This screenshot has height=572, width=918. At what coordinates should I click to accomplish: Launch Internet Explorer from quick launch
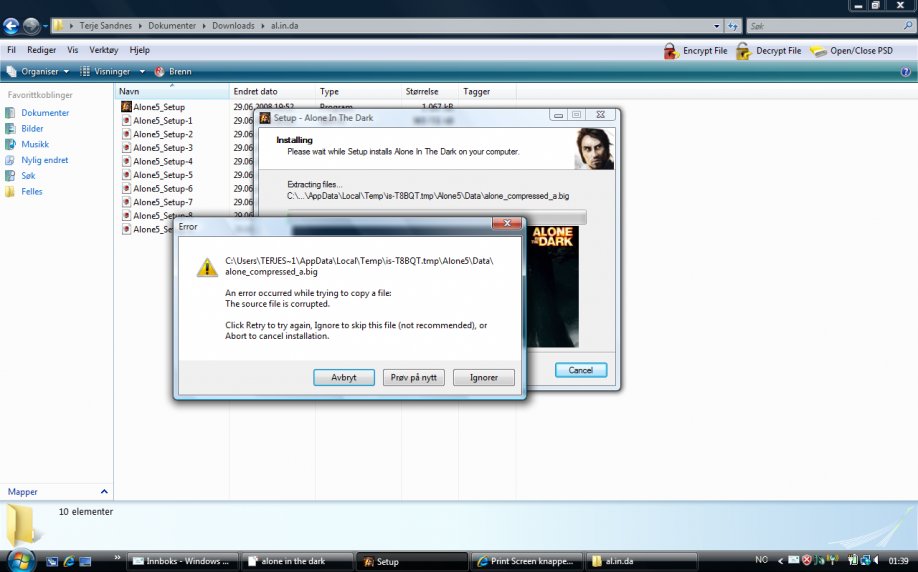tap(68, 561)
